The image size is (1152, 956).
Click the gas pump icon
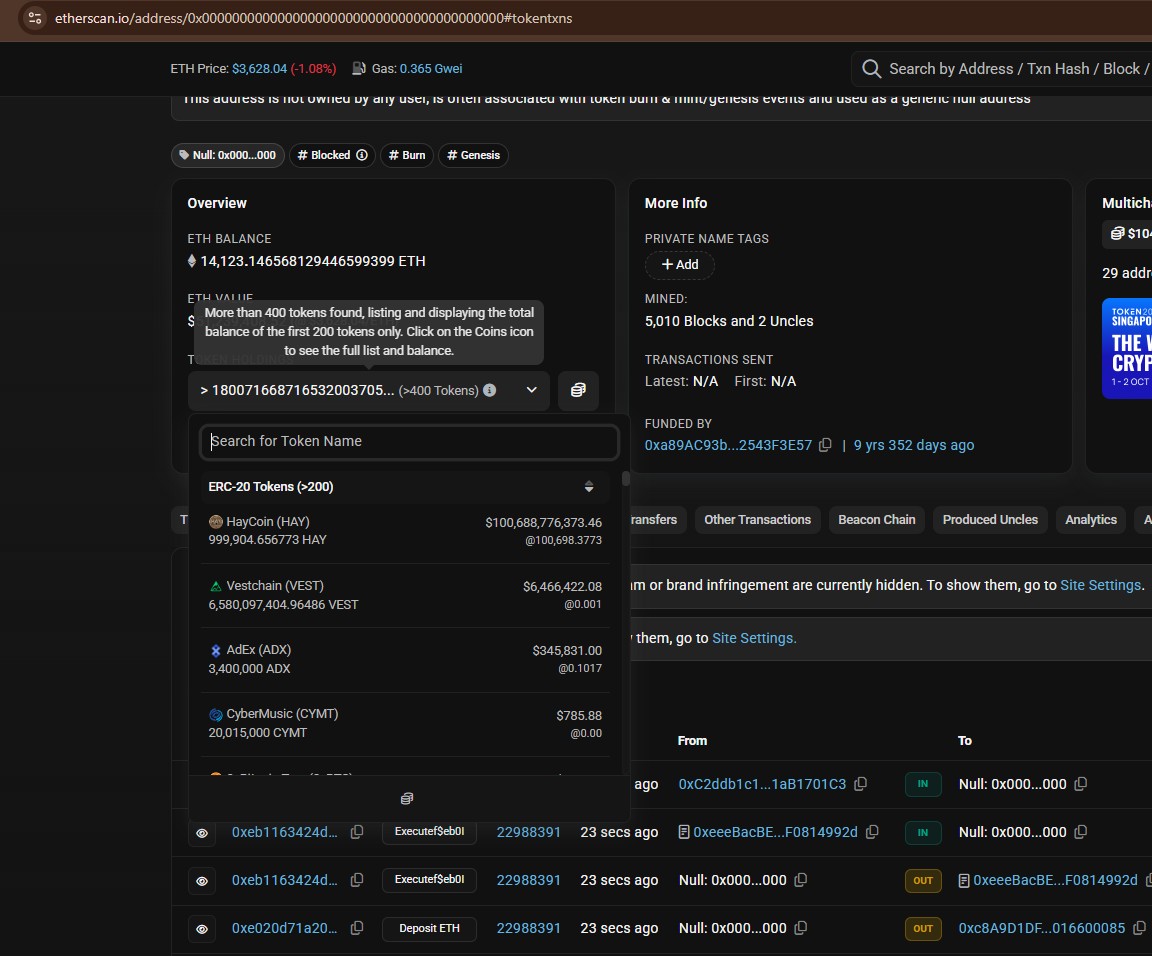coord(359,68)
